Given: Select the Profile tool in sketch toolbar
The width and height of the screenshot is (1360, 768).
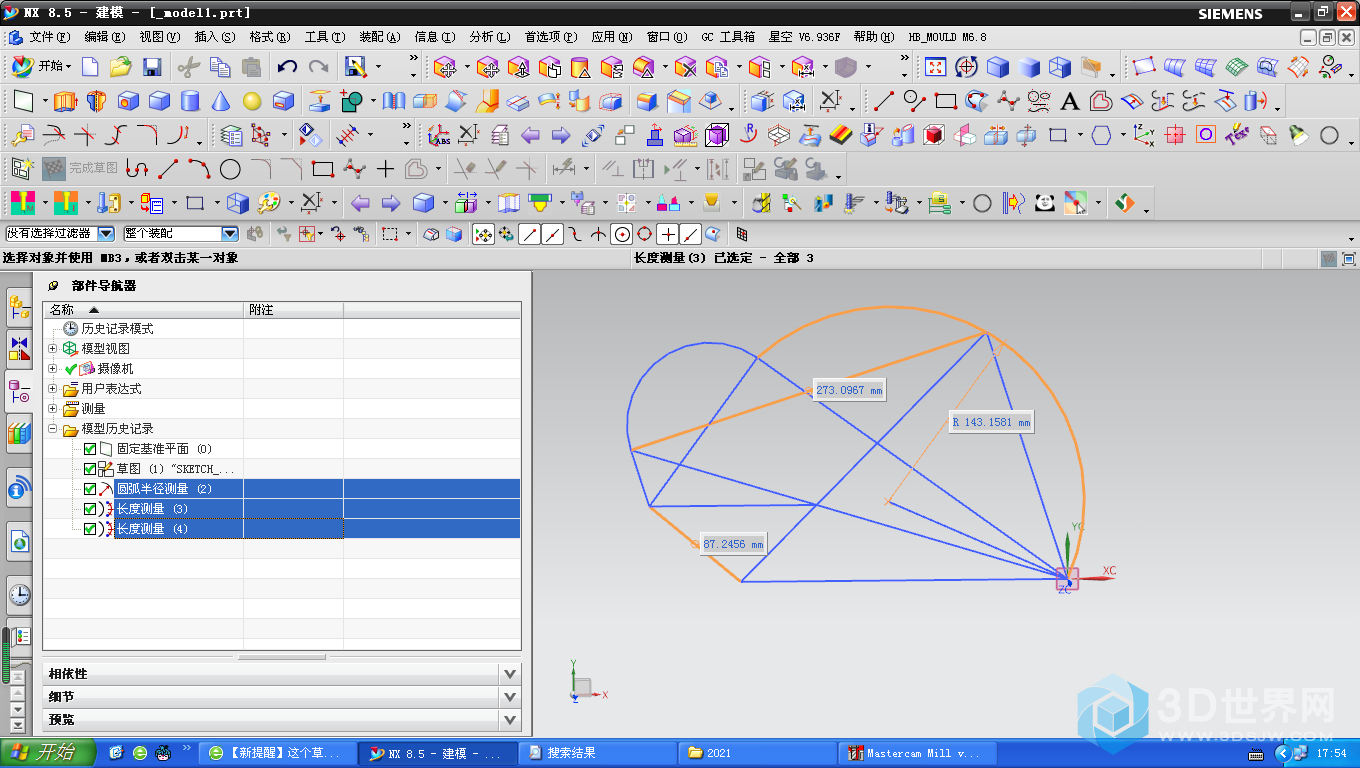Looking at the screenshot, I should pyautogui.click(x=137, y=169).
